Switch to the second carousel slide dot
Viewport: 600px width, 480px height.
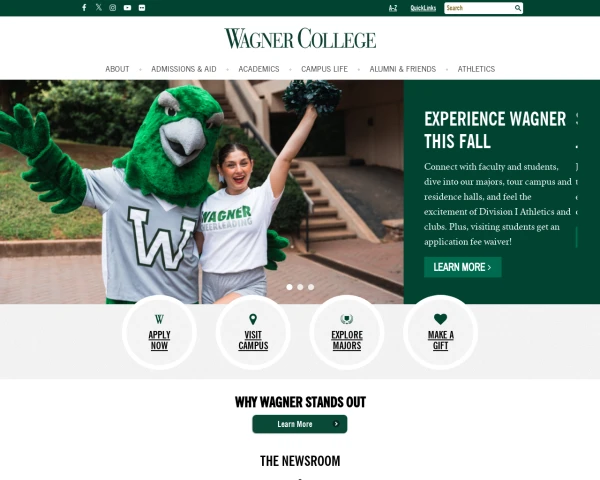pyautogui.click(x=300, y=287)
